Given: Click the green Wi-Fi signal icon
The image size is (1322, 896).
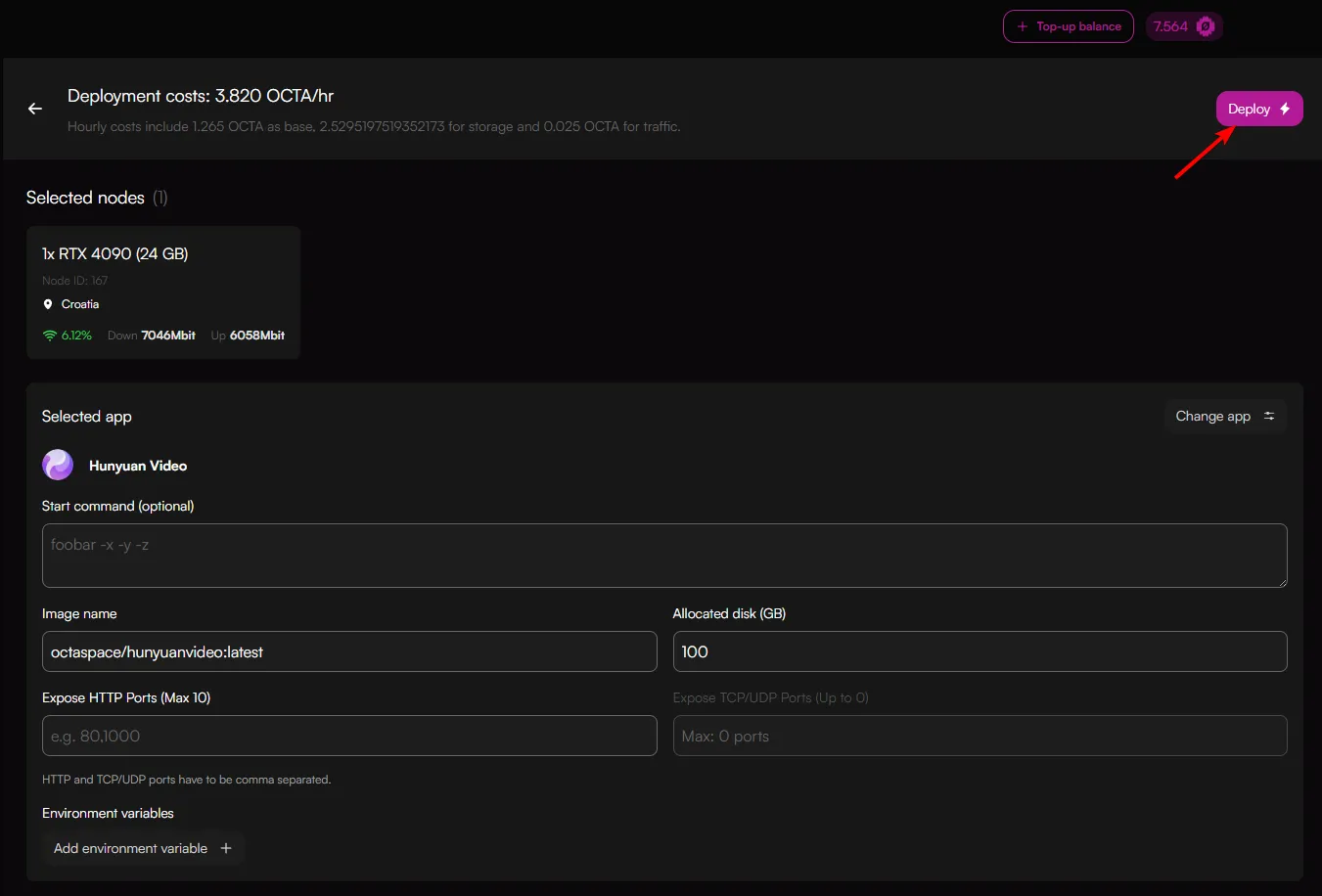Looking at the screenshot, I should tap(50, 336).
